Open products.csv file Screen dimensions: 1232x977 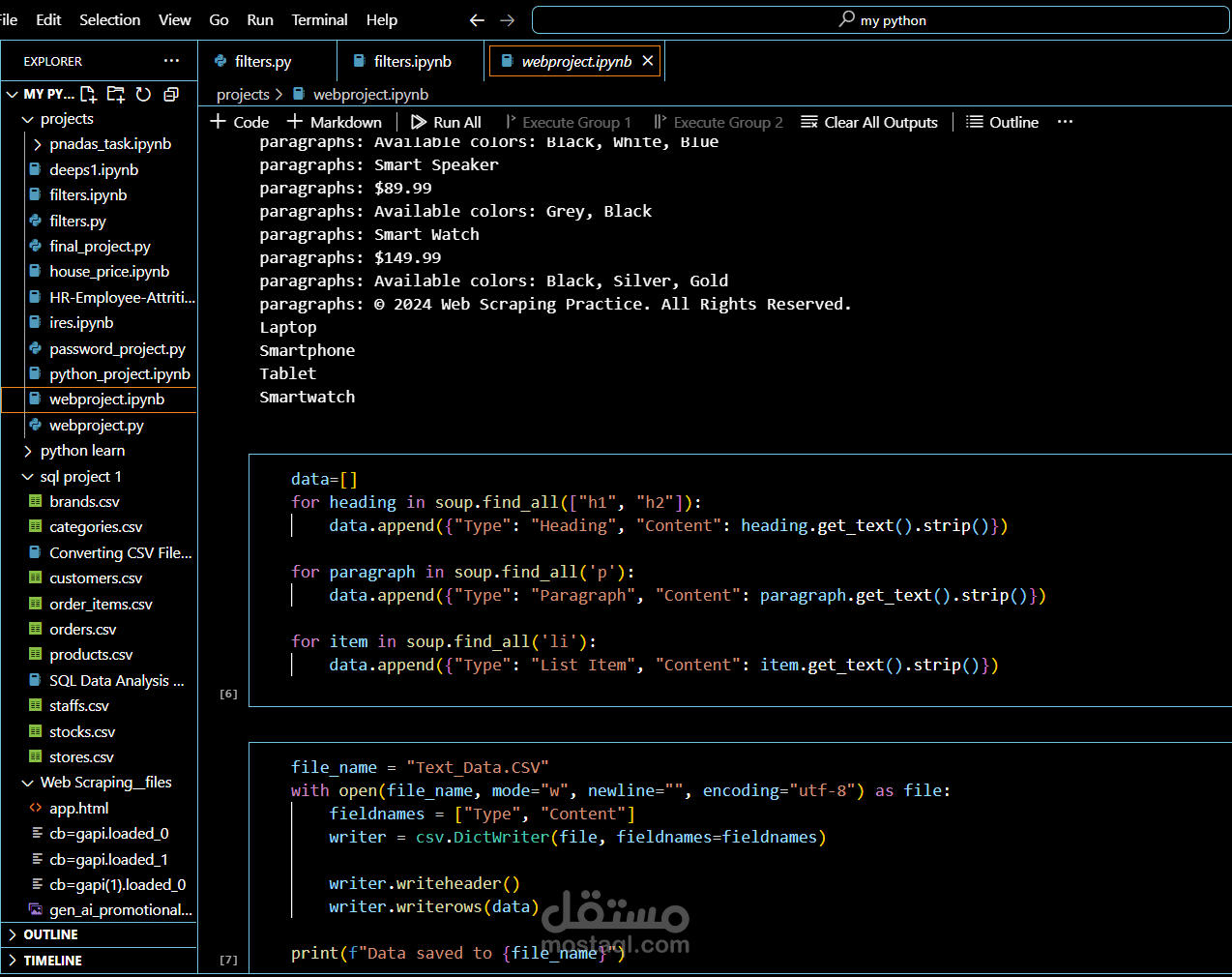(91, 655)
